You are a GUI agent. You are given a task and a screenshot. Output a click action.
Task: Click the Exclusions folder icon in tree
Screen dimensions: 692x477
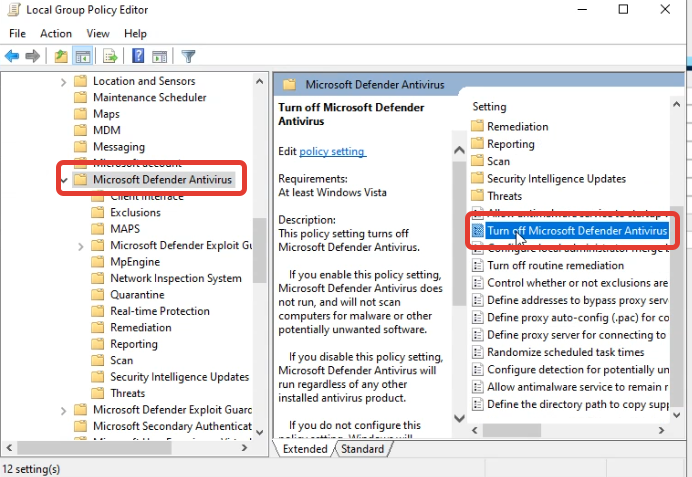point(98,212)
